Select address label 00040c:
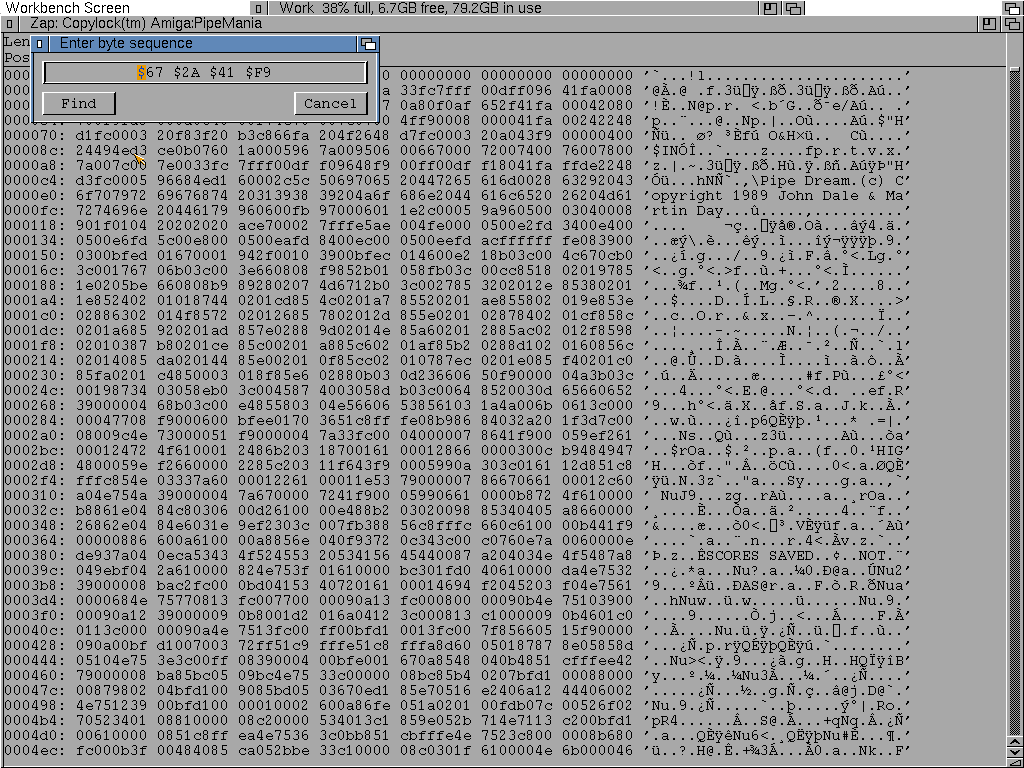 [x=35, y=631]
